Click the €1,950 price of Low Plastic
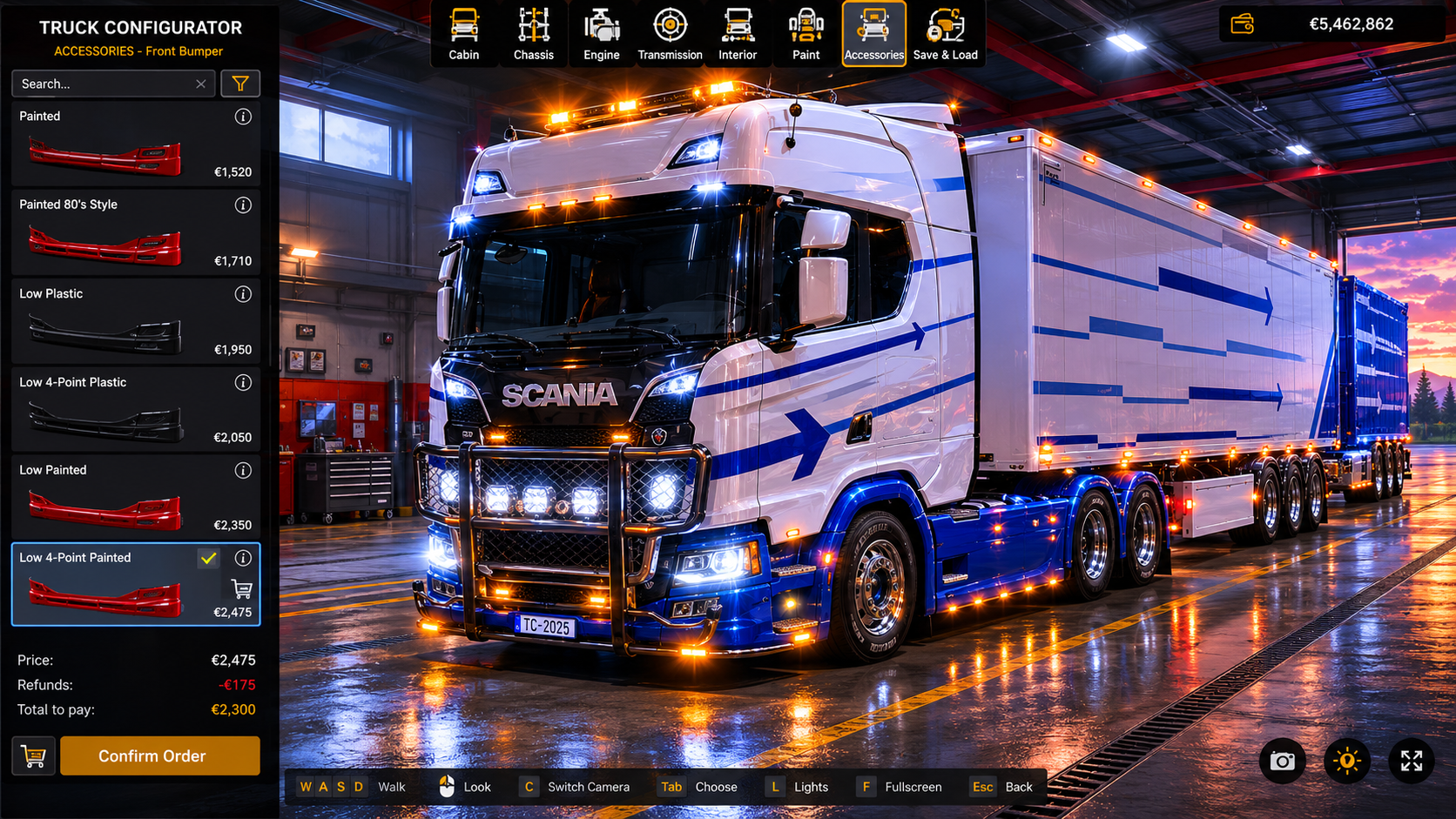The width and height of the screenshot is (1456, 819). 233,350
